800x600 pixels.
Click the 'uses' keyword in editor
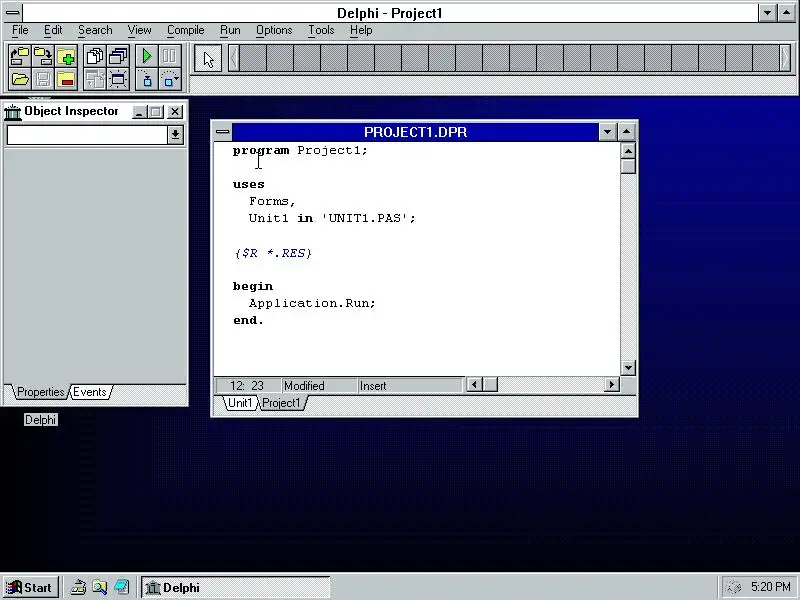point(248,184)
